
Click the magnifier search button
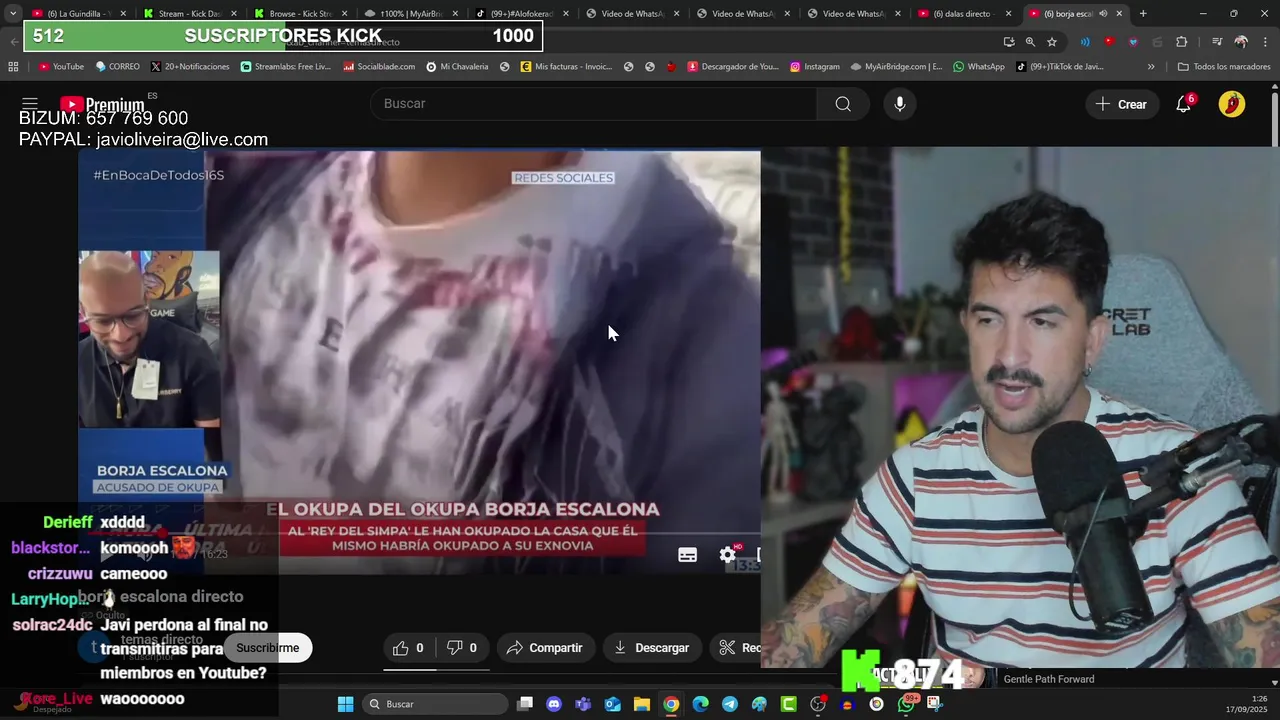(x=843, y=104)
